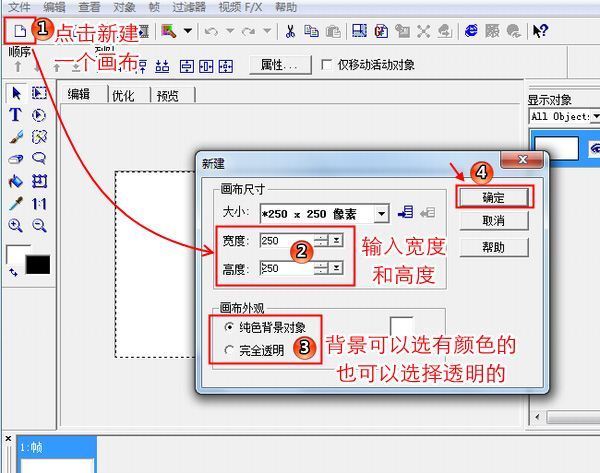Toggle object visibility eye icon in object panel
Viewport: 600px width, 473px height.
[x=595, y=148]
